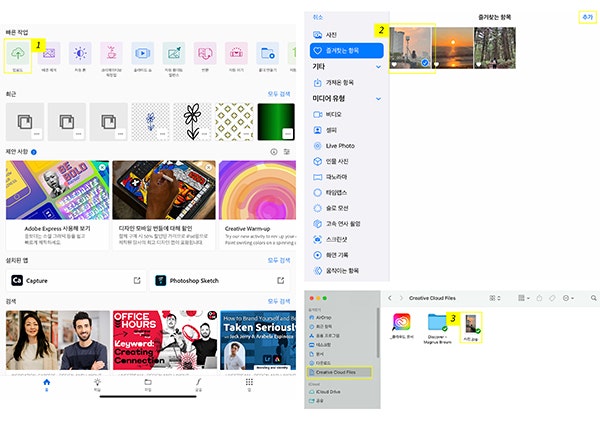Open the grid Apps tab in bottom bar
Viewport: 600px width, 424px height.
(x=249, y=385)
